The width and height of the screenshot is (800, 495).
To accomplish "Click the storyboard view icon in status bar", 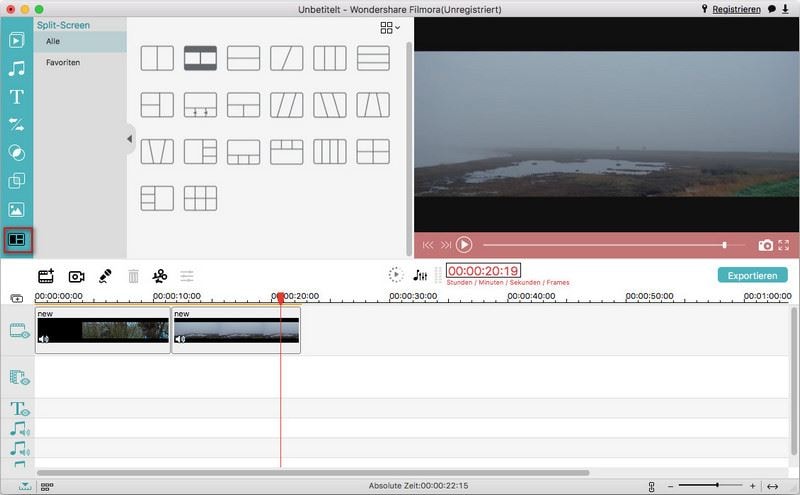I will click(47, 486).
